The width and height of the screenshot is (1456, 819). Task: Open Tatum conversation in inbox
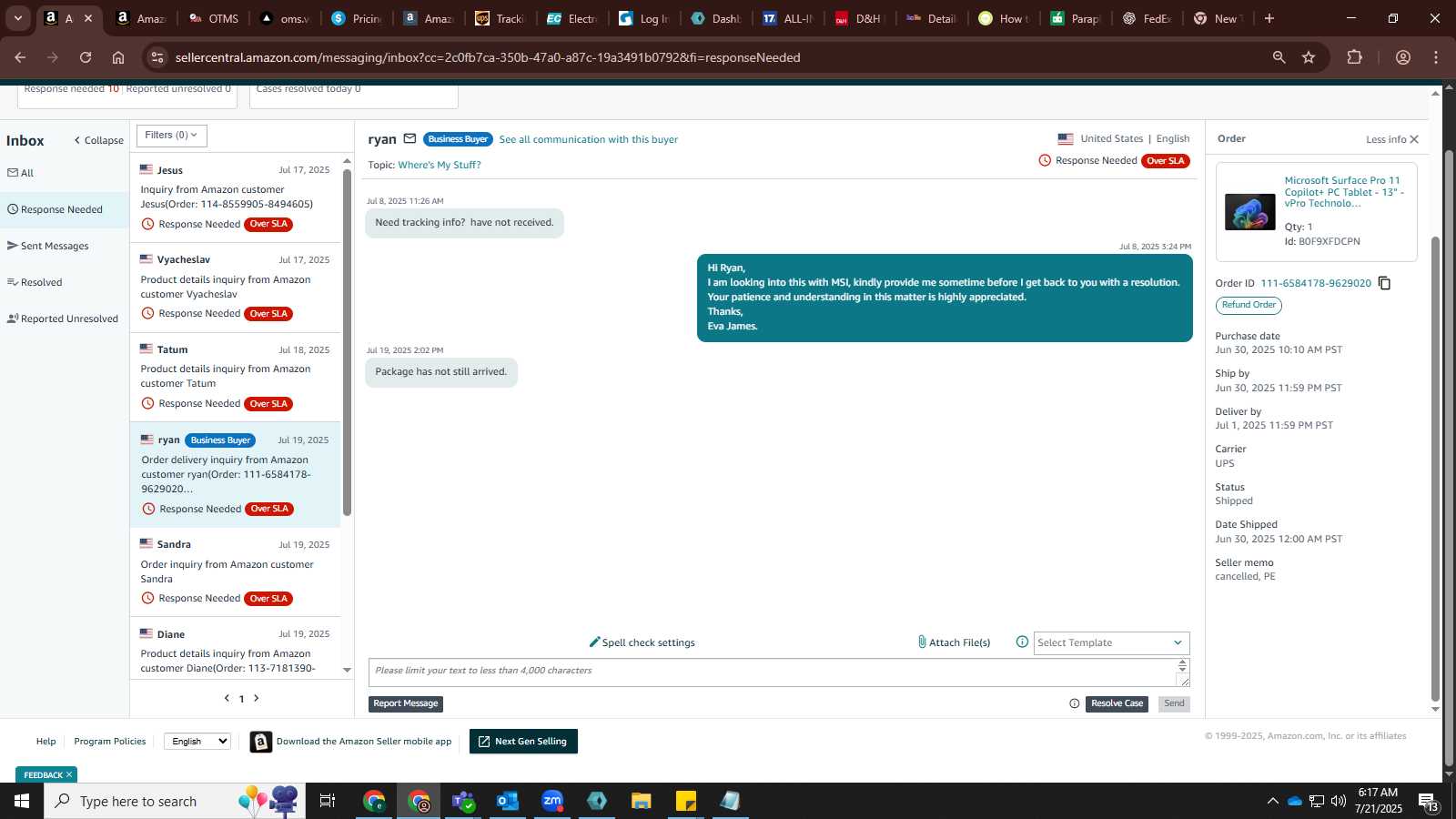tap(236, 377)
